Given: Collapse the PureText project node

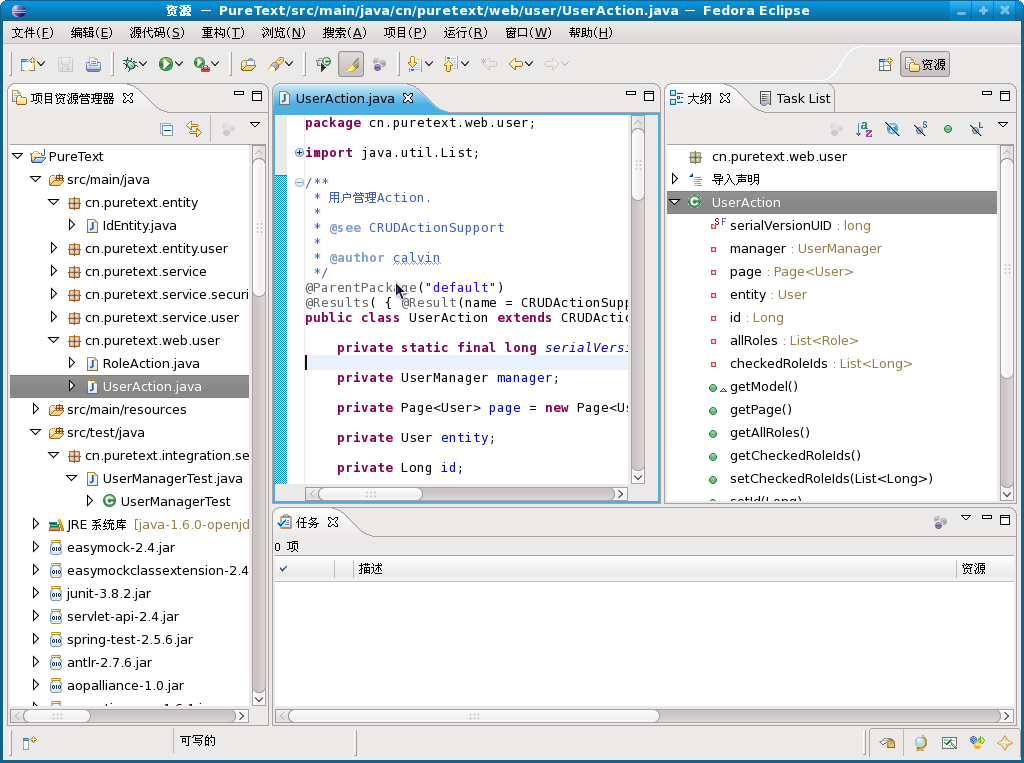Looking at the screenshot, I should [x=18, y=156].
